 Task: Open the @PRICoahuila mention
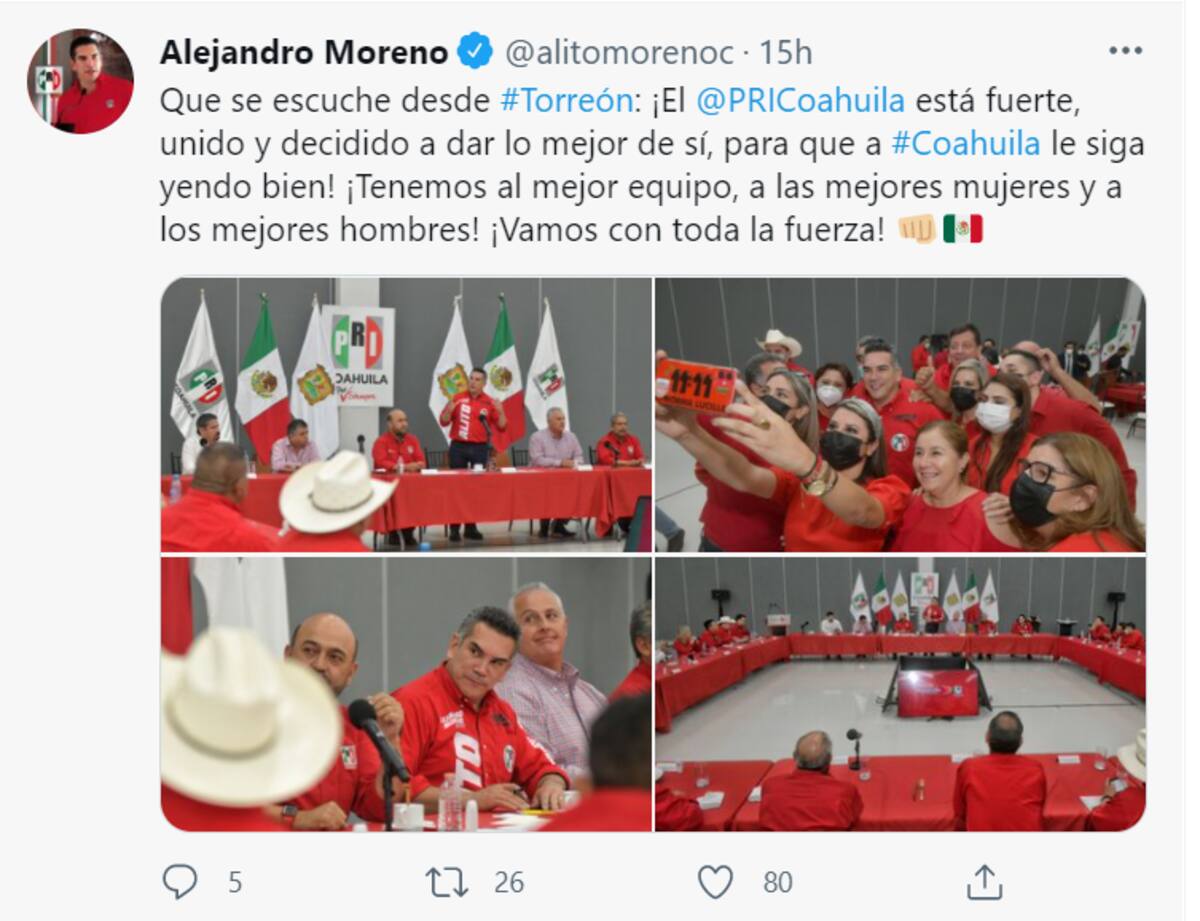click(x=801, y=101)
